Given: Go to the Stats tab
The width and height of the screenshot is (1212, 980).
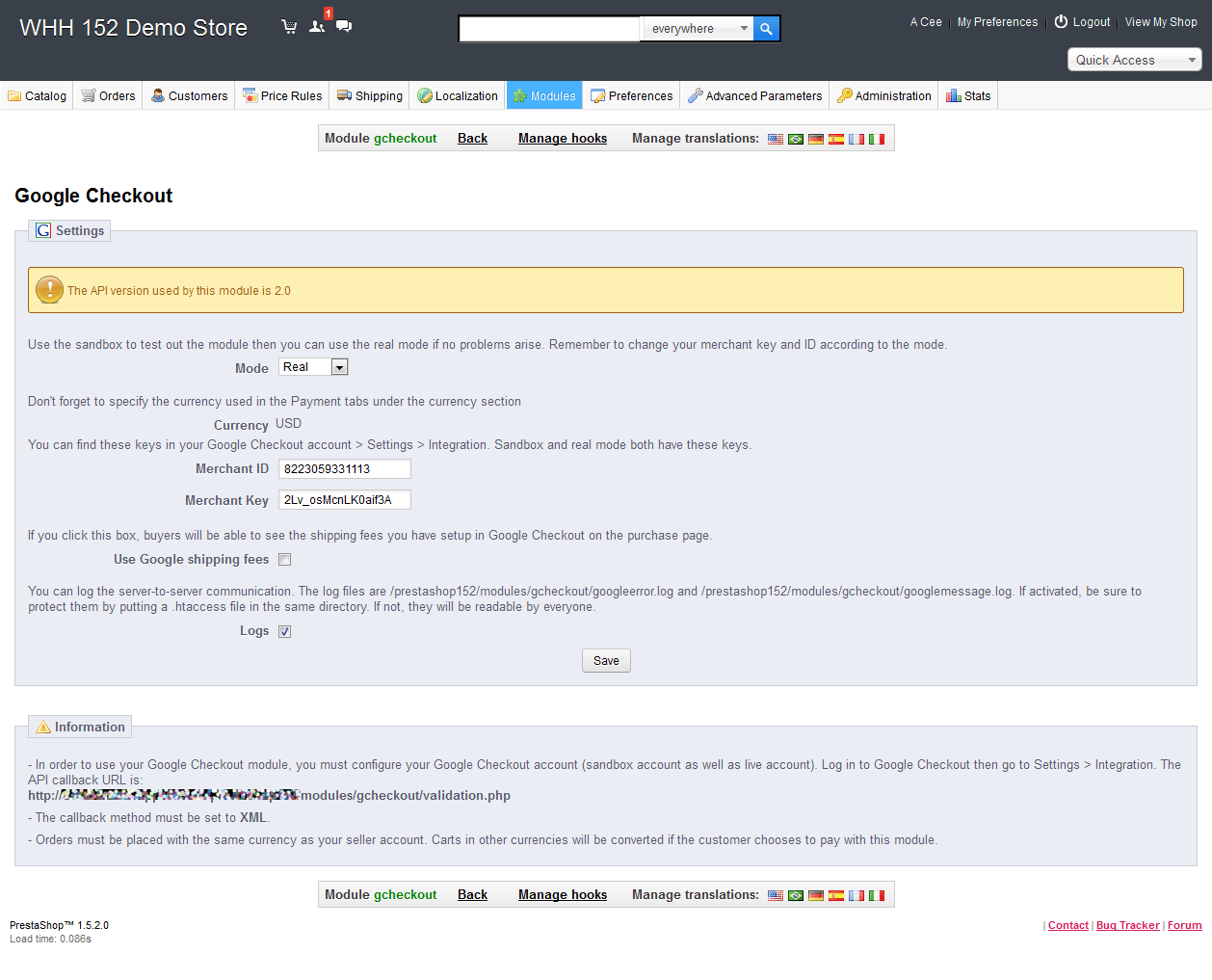Looking at the screenshot, I should click(x=968, y=96).
